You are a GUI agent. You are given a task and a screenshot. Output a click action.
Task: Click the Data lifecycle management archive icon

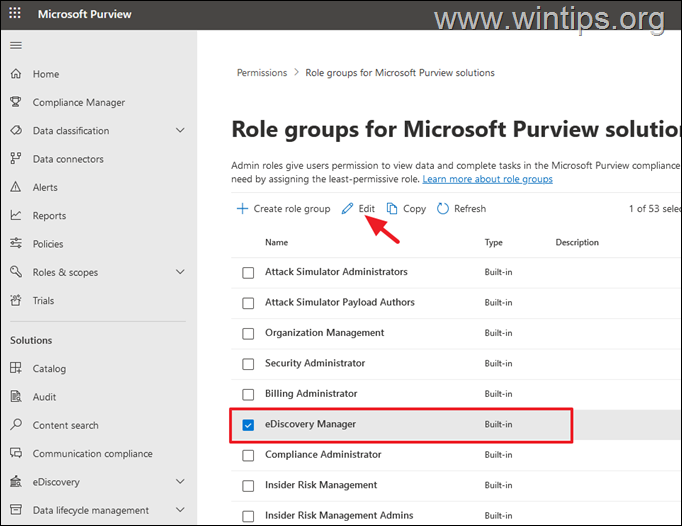click(x=16, y=509)
